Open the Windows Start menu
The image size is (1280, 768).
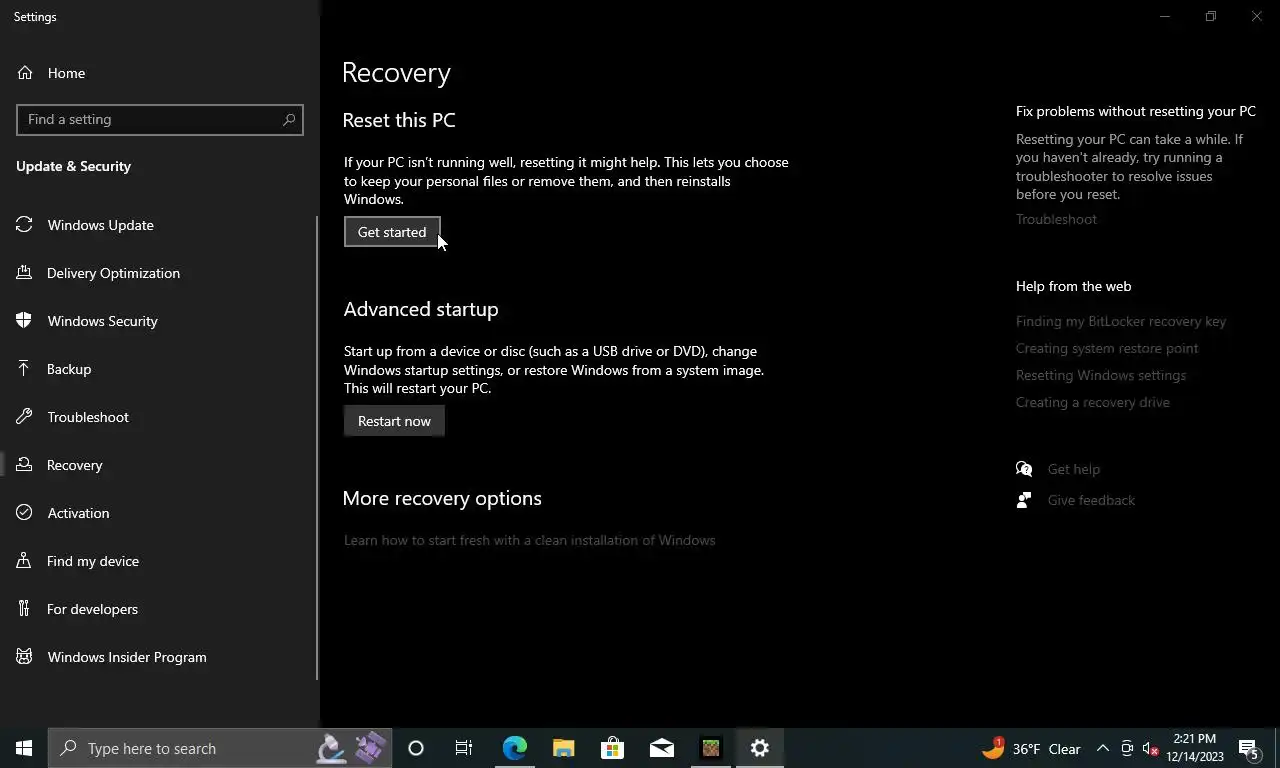pyautogui.click(x=24, y=748)
